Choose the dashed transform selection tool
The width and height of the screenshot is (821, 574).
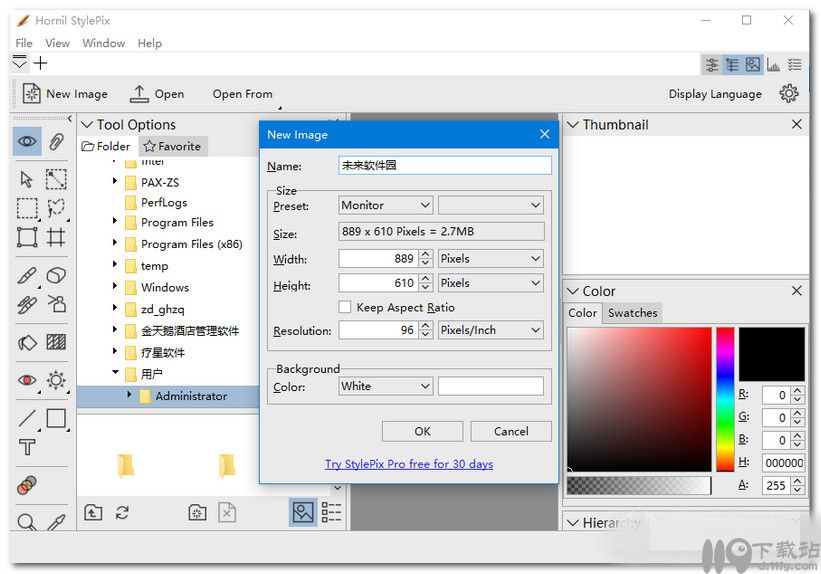56,179
